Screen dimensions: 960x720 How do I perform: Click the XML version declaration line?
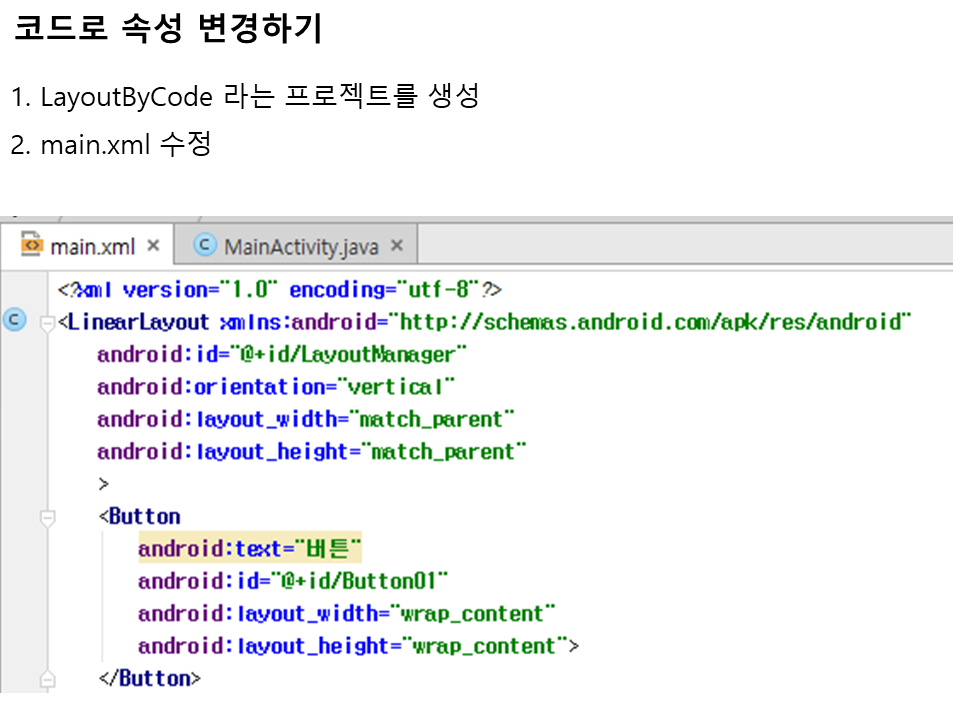[280, 290]
